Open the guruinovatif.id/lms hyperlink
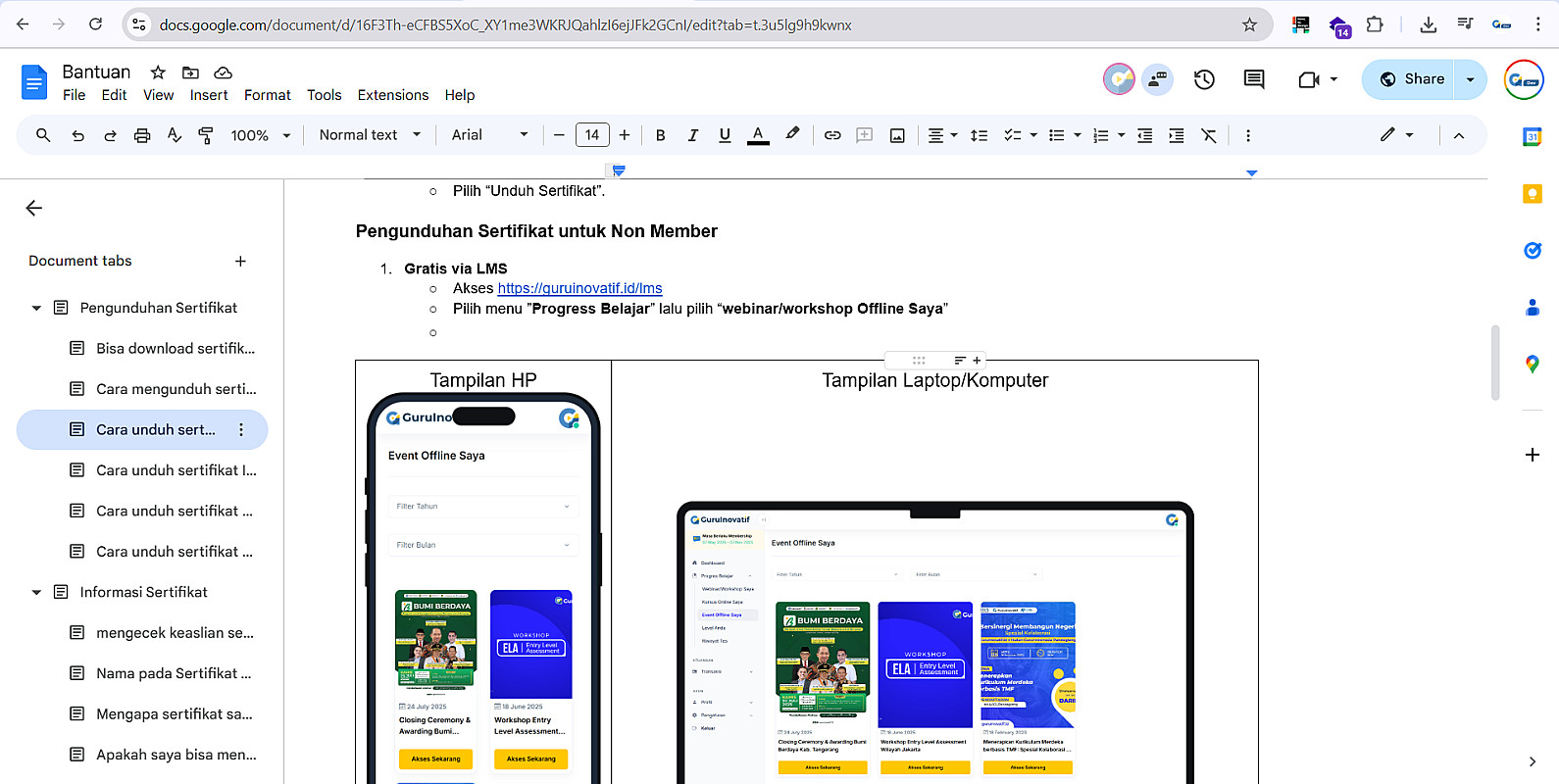Viewport: 1559px width, 784px height. coord(579,288)
